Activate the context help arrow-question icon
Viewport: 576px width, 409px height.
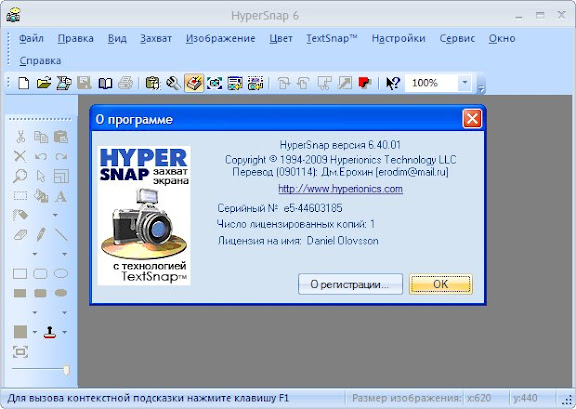click(x=393, y=83)
